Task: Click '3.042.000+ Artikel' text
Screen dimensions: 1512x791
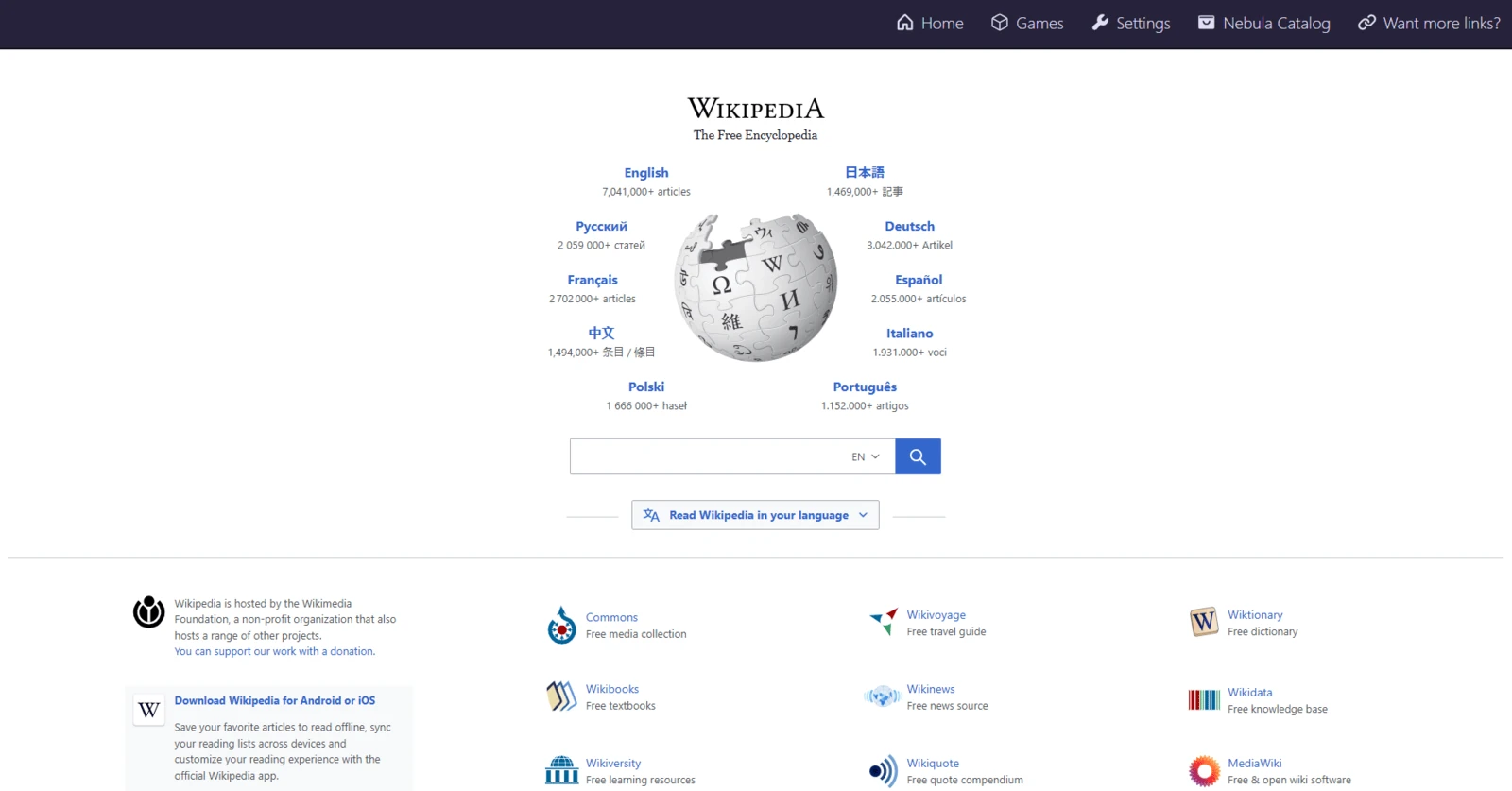Action: (909, 245)
